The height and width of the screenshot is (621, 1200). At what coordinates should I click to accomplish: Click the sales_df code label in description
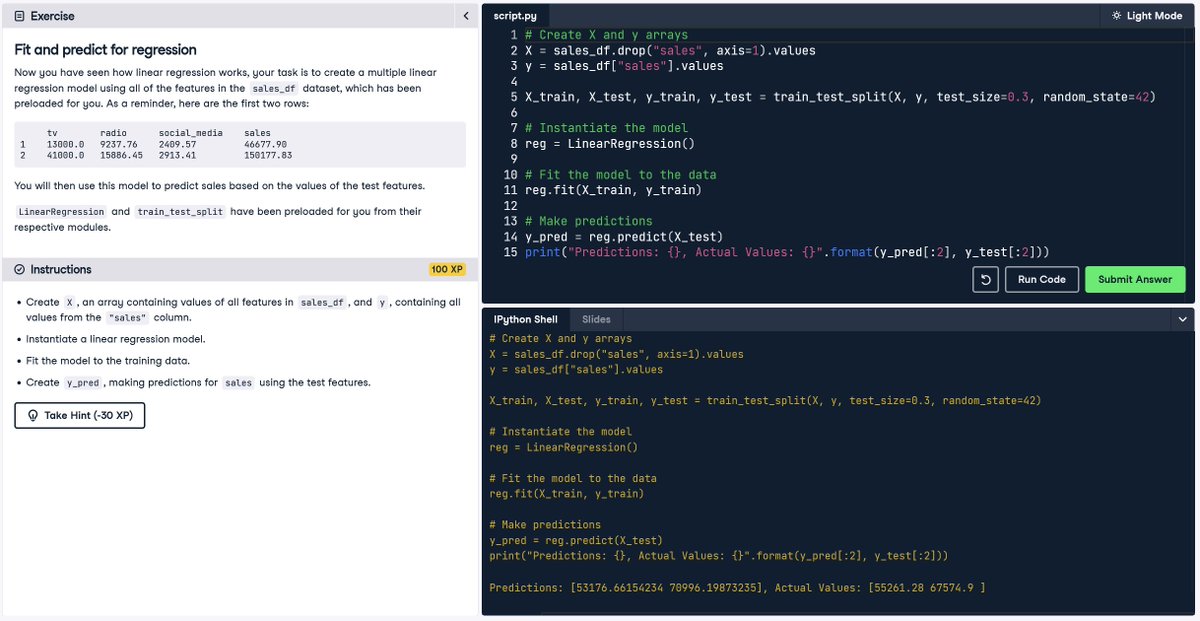coord(274,88)
